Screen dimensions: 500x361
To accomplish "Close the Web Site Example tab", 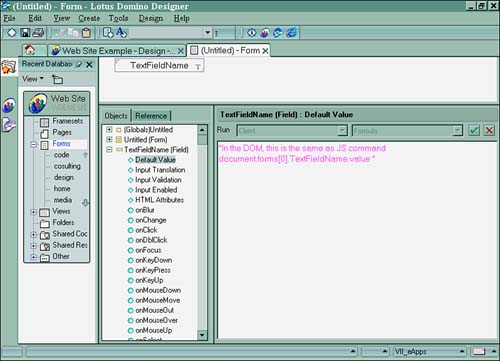I will (x=180, y=51).
